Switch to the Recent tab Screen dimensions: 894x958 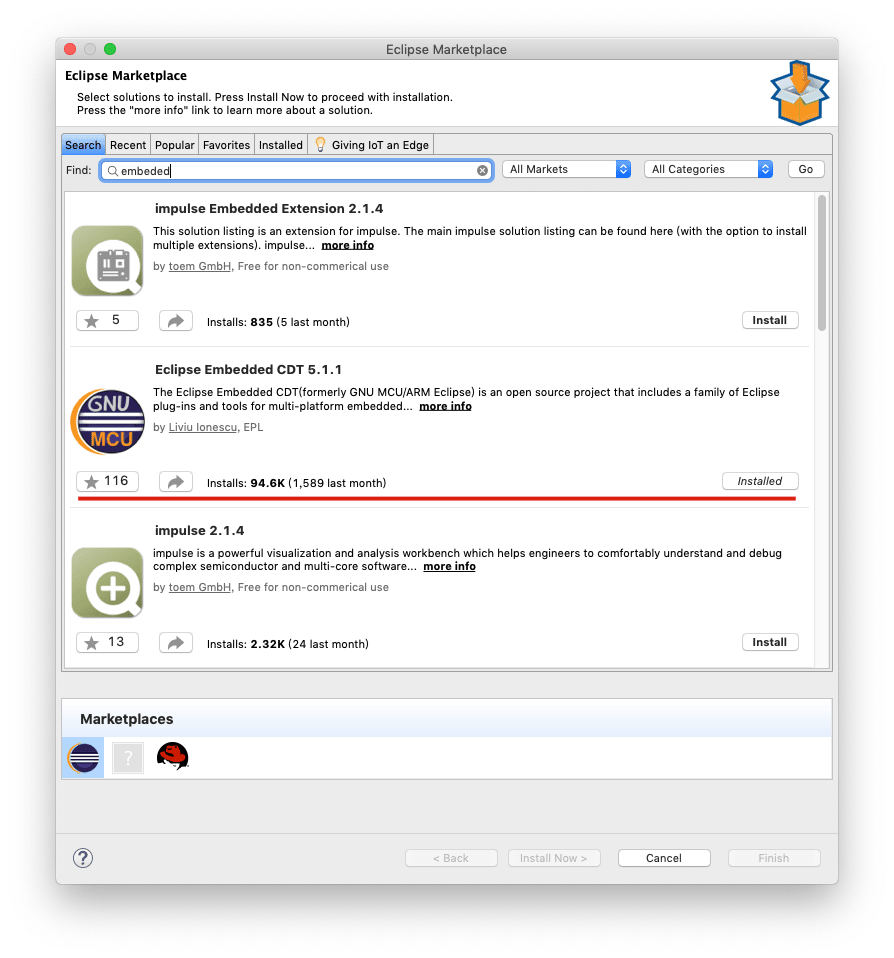coord(128,145)
